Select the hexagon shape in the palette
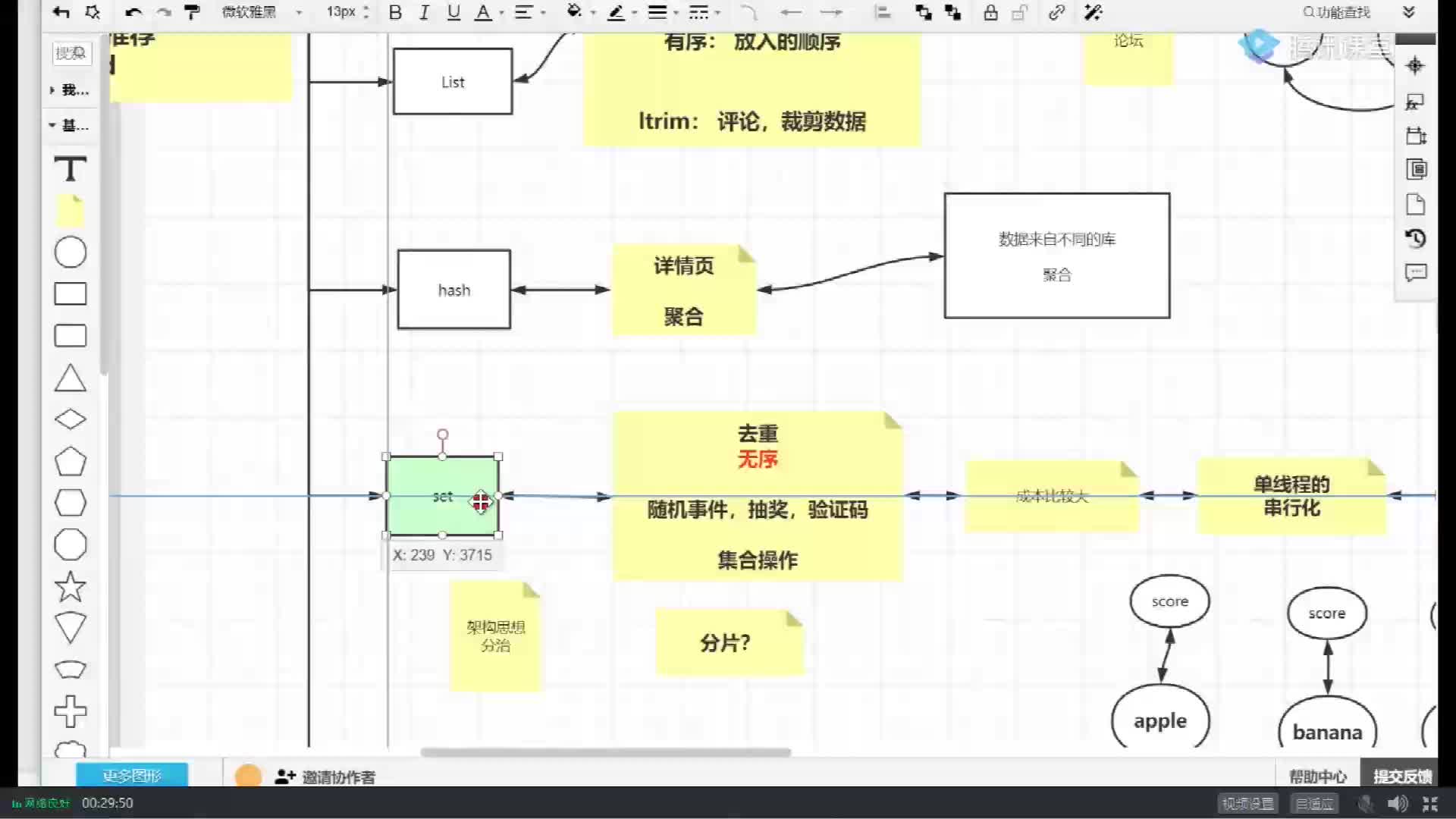Image resolution: width=1456 pixels, height=819 pixels. coord(71,503)
